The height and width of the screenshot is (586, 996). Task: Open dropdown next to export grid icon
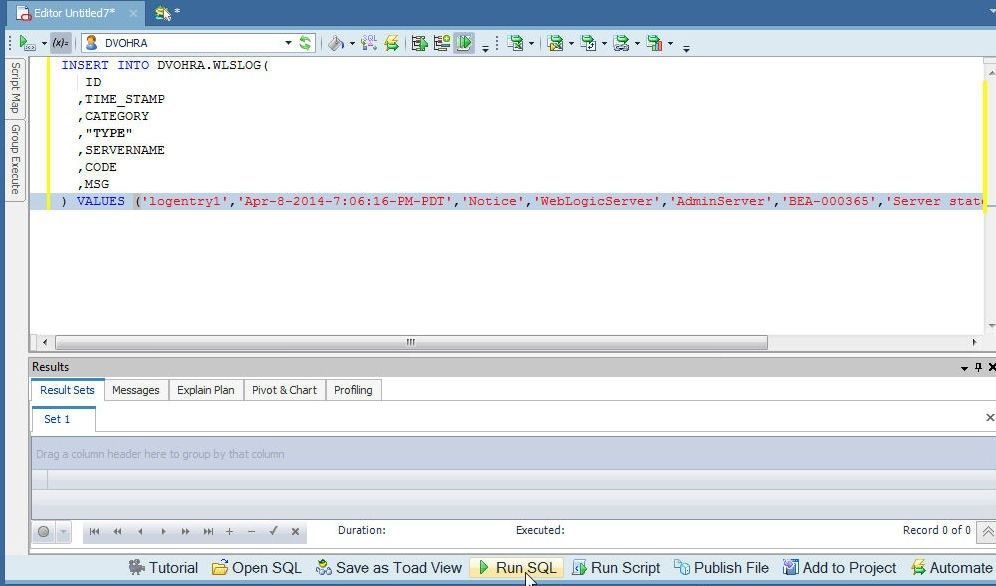click(532, 43)
